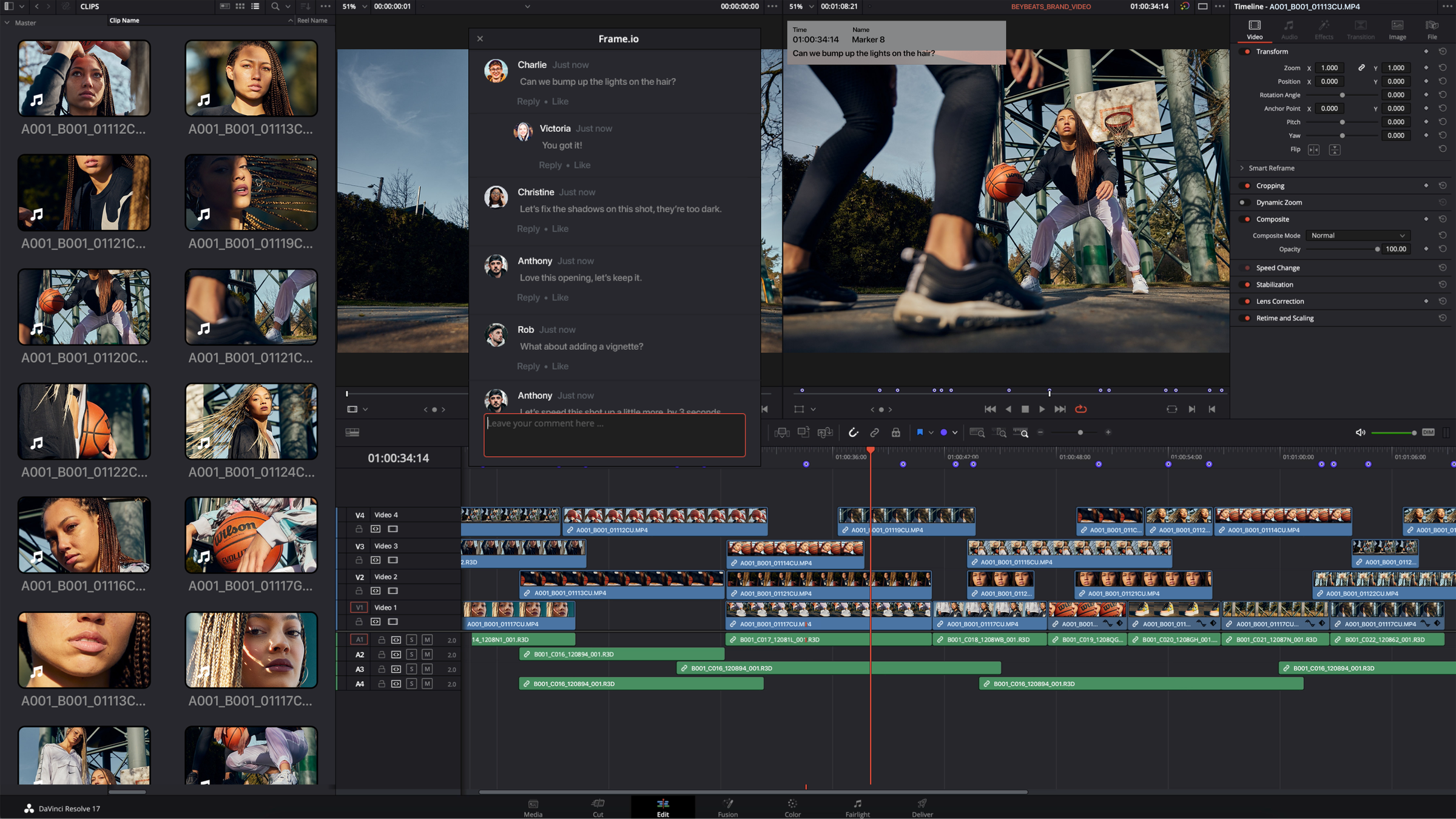Open the Fairlight page tab

[x=857, y=807]
